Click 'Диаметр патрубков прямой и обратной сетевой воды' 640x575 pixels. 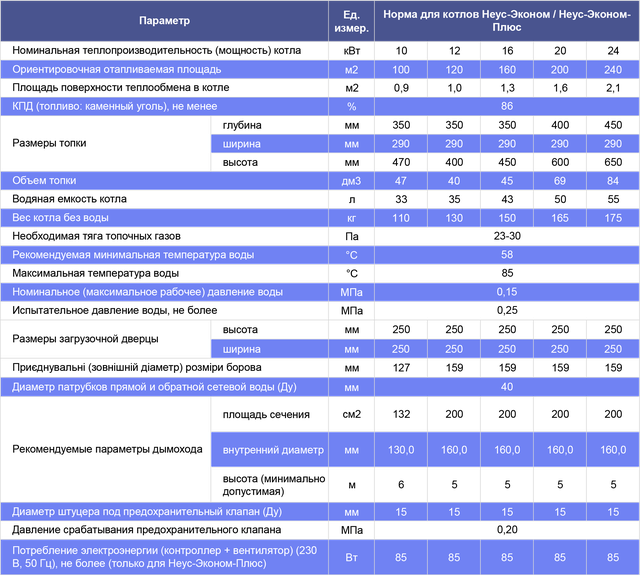[x=154, y=387]
